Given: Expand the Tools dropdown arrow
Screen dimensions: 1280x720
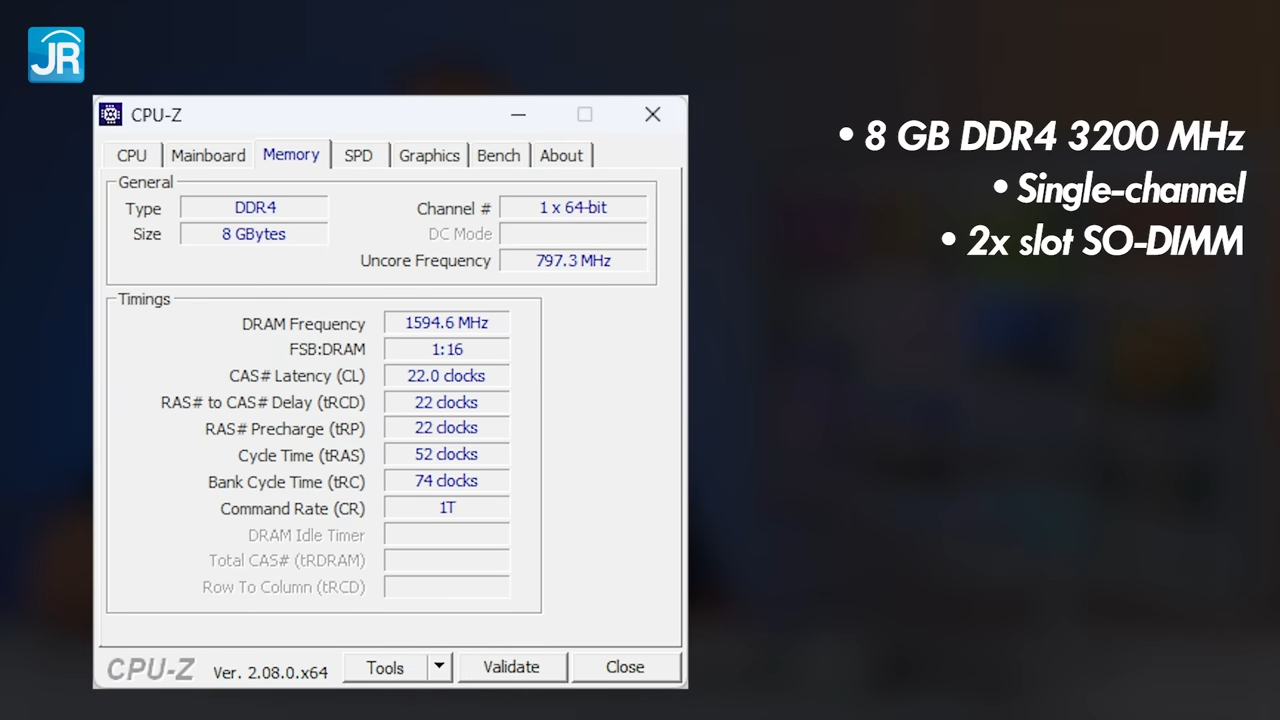Looking at the screenshot, I should (439, 667).
